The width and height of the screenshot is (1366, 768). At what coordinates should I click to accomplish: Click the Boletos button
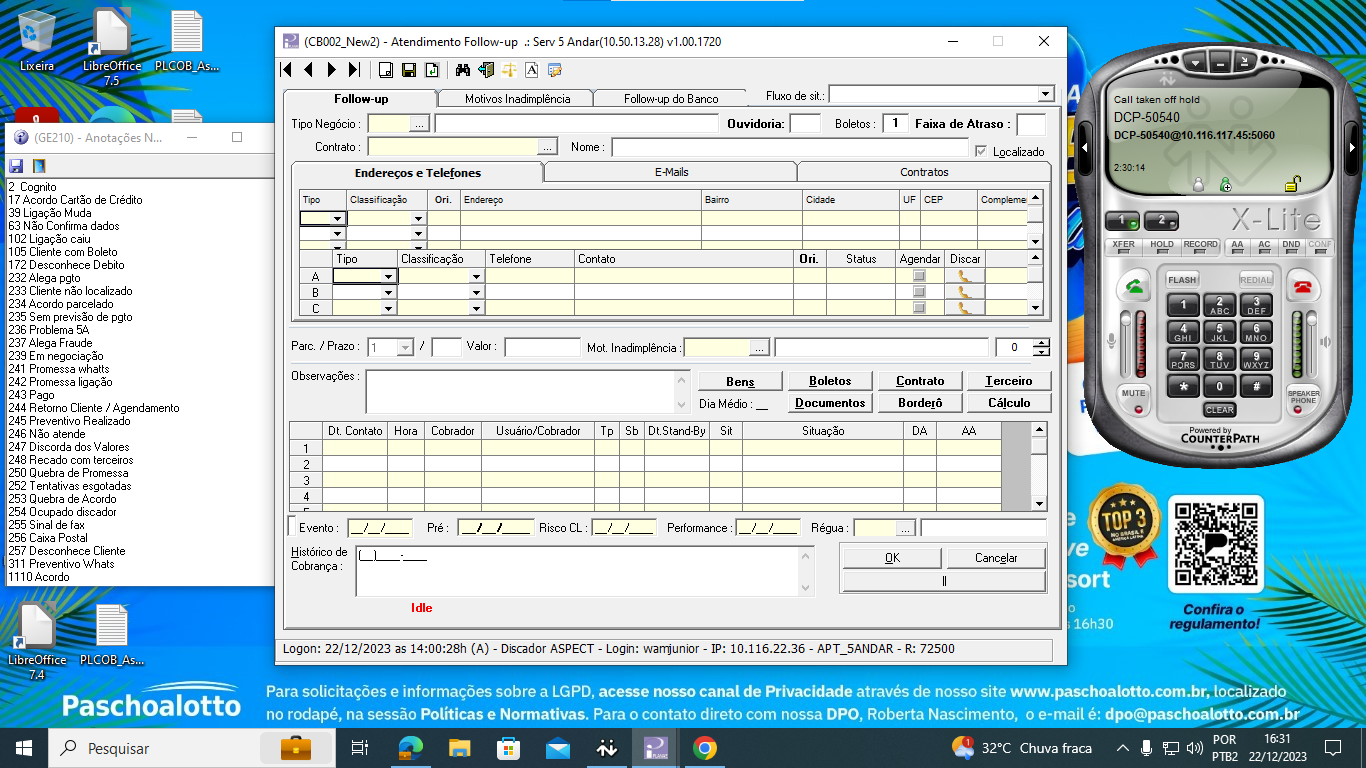click(830, 381)
